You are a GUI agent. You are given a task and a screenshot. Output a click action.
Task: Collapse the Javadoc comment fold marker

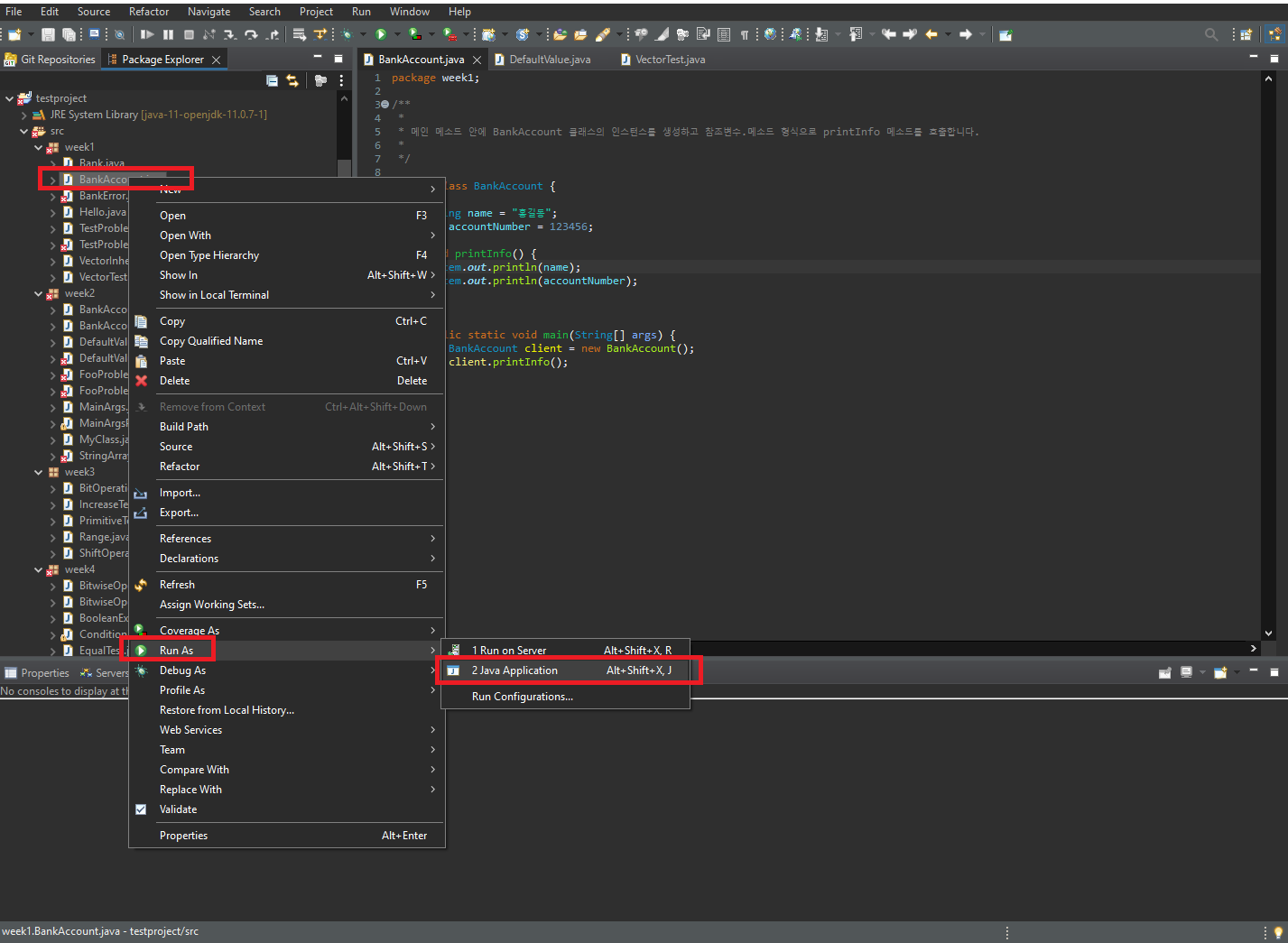(385, 105)
